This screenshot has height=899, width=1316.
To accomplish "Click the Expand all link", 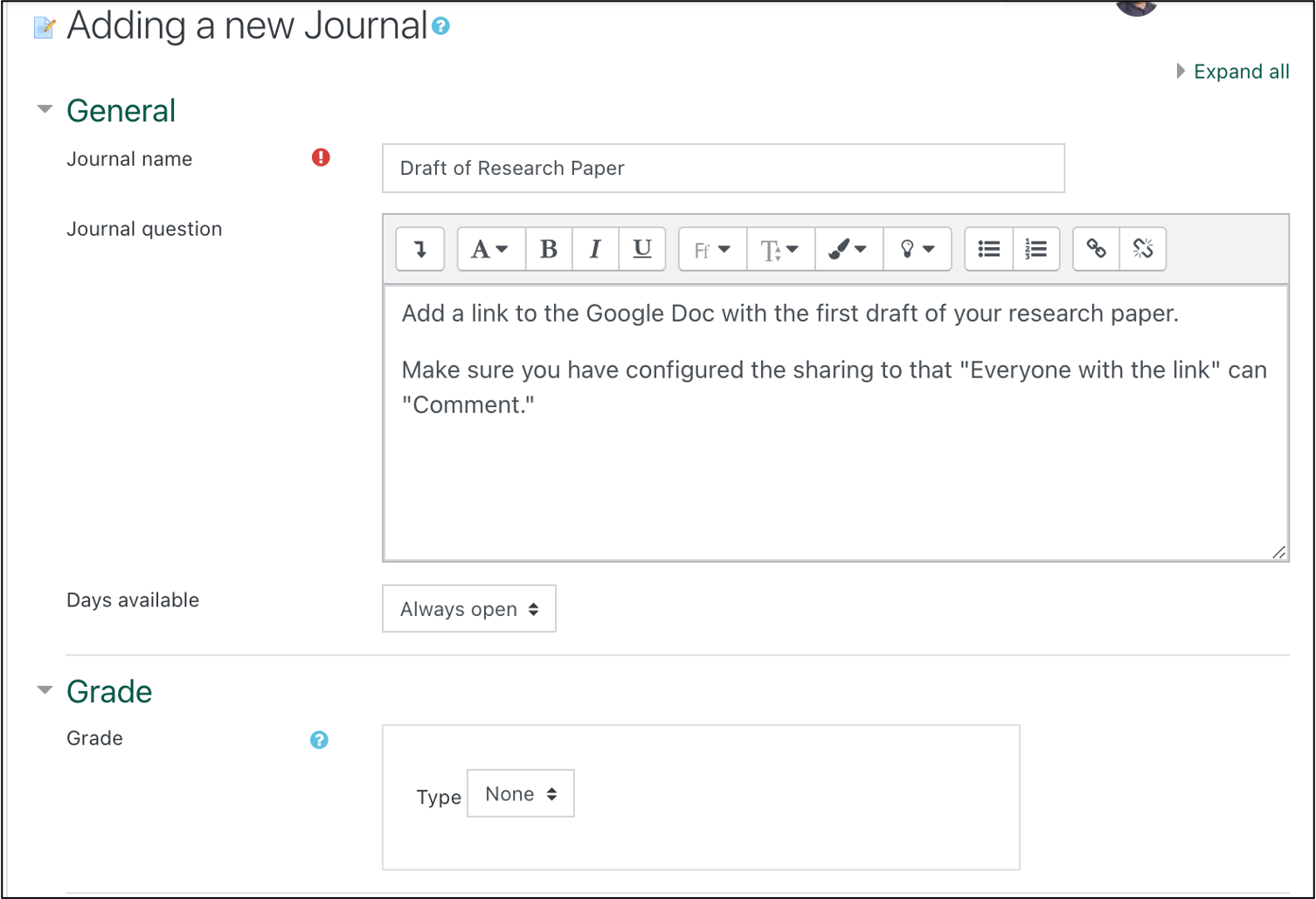I will click(x=1241, y=71).
